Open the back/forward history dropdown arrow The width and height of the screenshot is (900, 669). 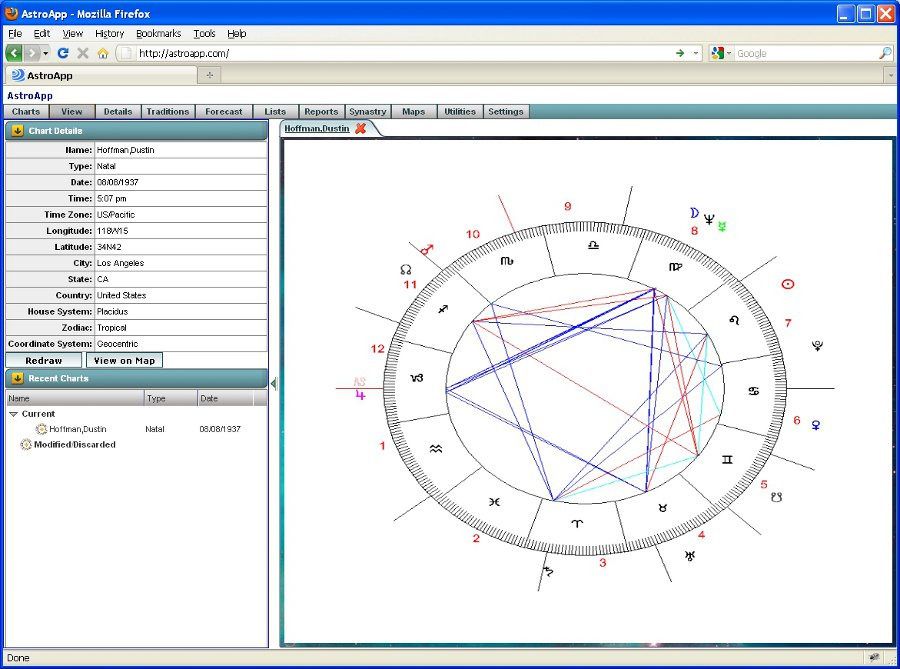click(x=46, y=53)
